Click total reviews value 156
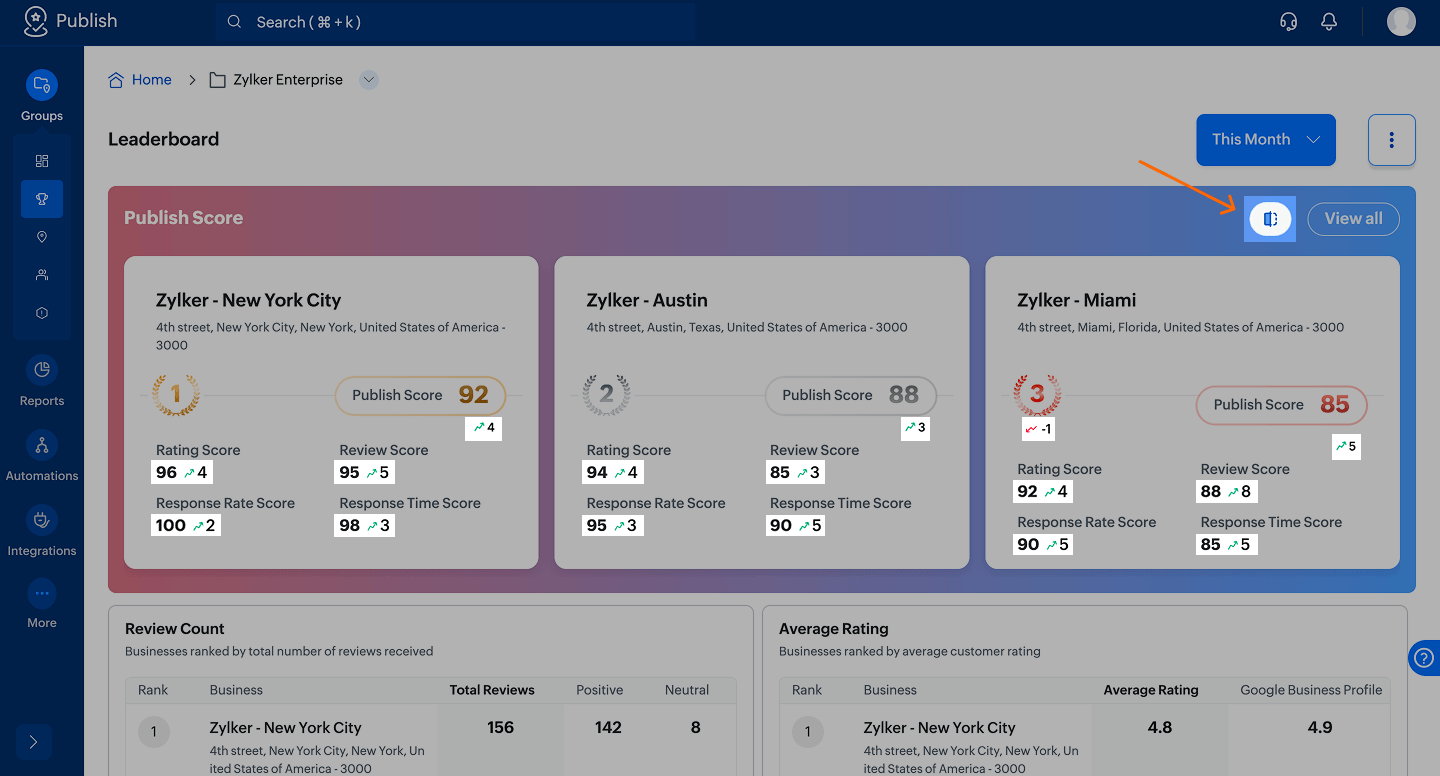The image size is (1440, 776). [x=501, y=728]
